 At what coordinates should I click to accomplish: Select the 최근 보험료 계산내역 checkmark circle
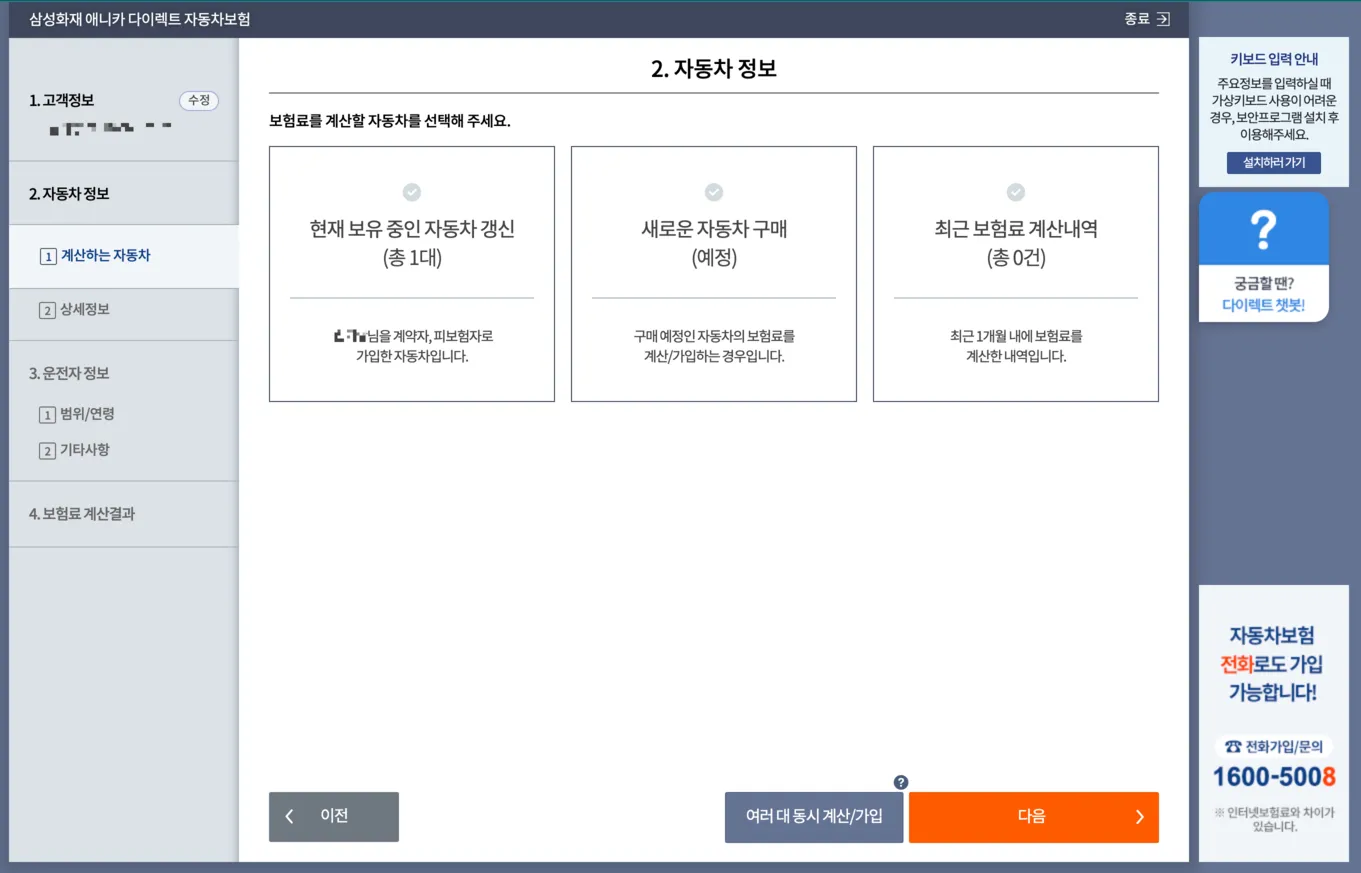[1015, 192]
